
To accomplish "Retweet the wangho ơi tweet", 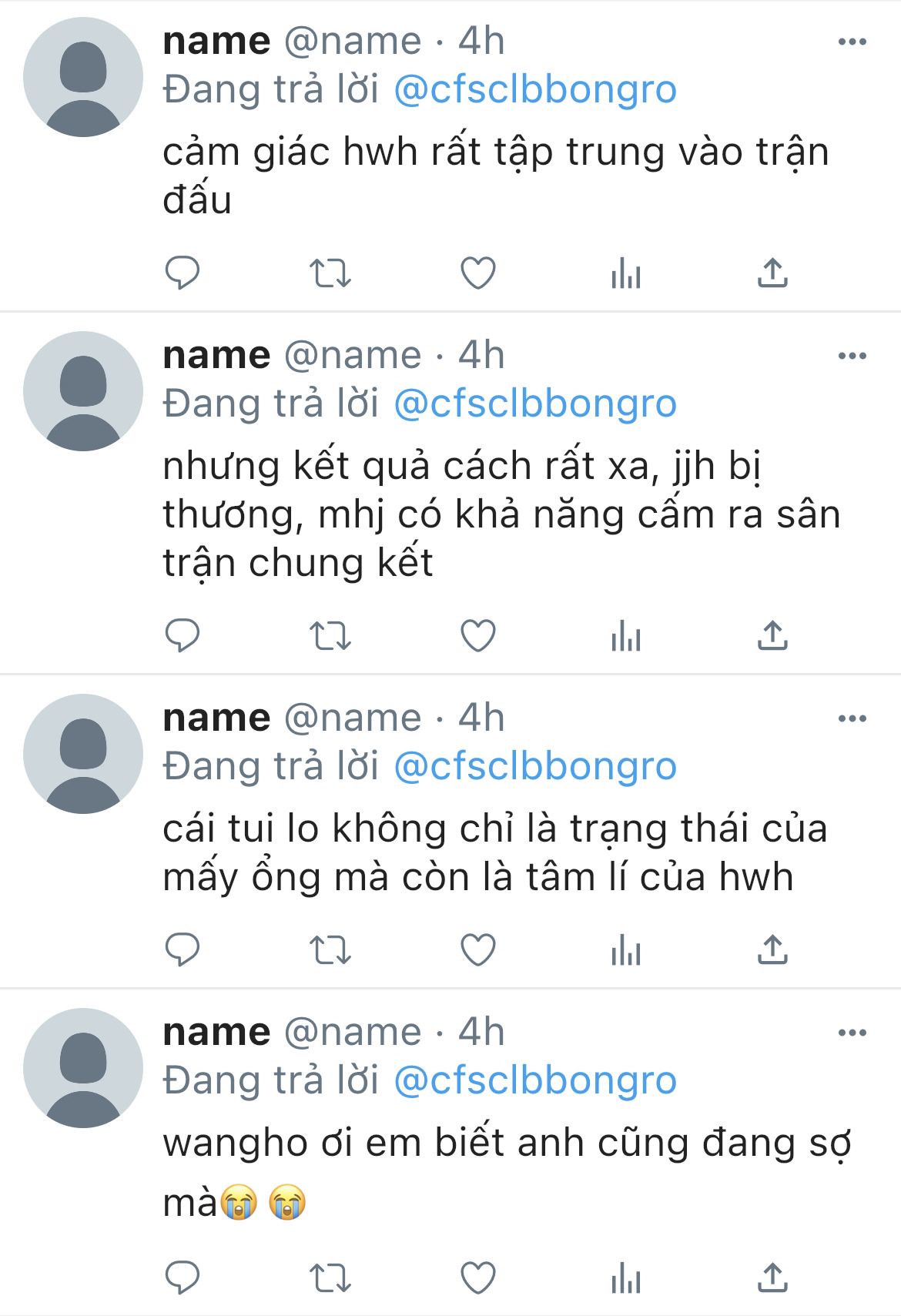I will [330, 1279].
